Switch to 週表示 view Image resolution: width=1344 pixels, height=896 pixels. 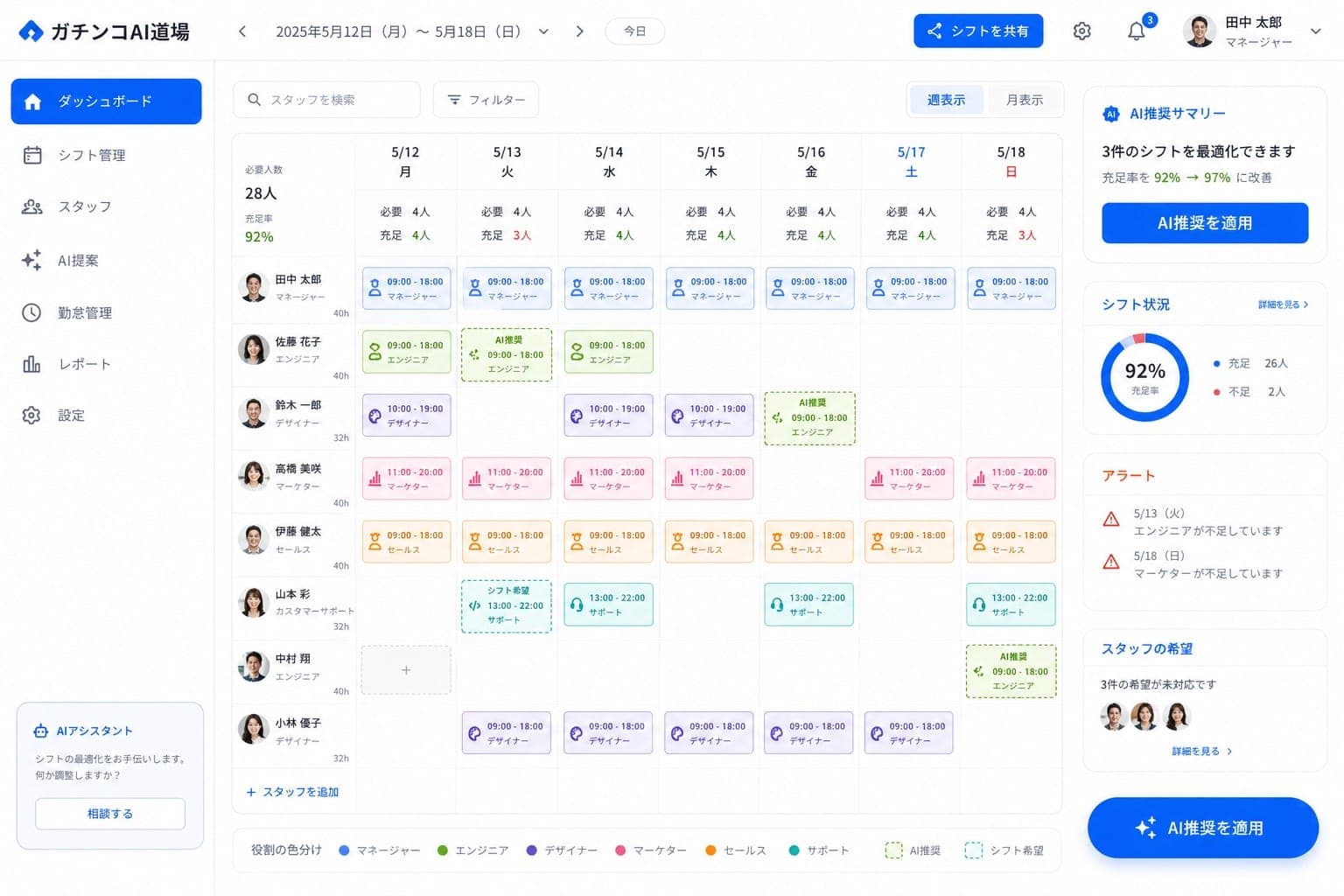946,100
